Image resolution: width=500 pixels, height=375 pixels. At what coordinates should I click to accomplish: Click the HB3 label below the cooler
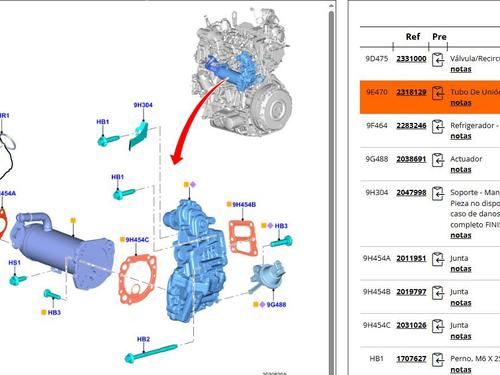coord(54,312)
